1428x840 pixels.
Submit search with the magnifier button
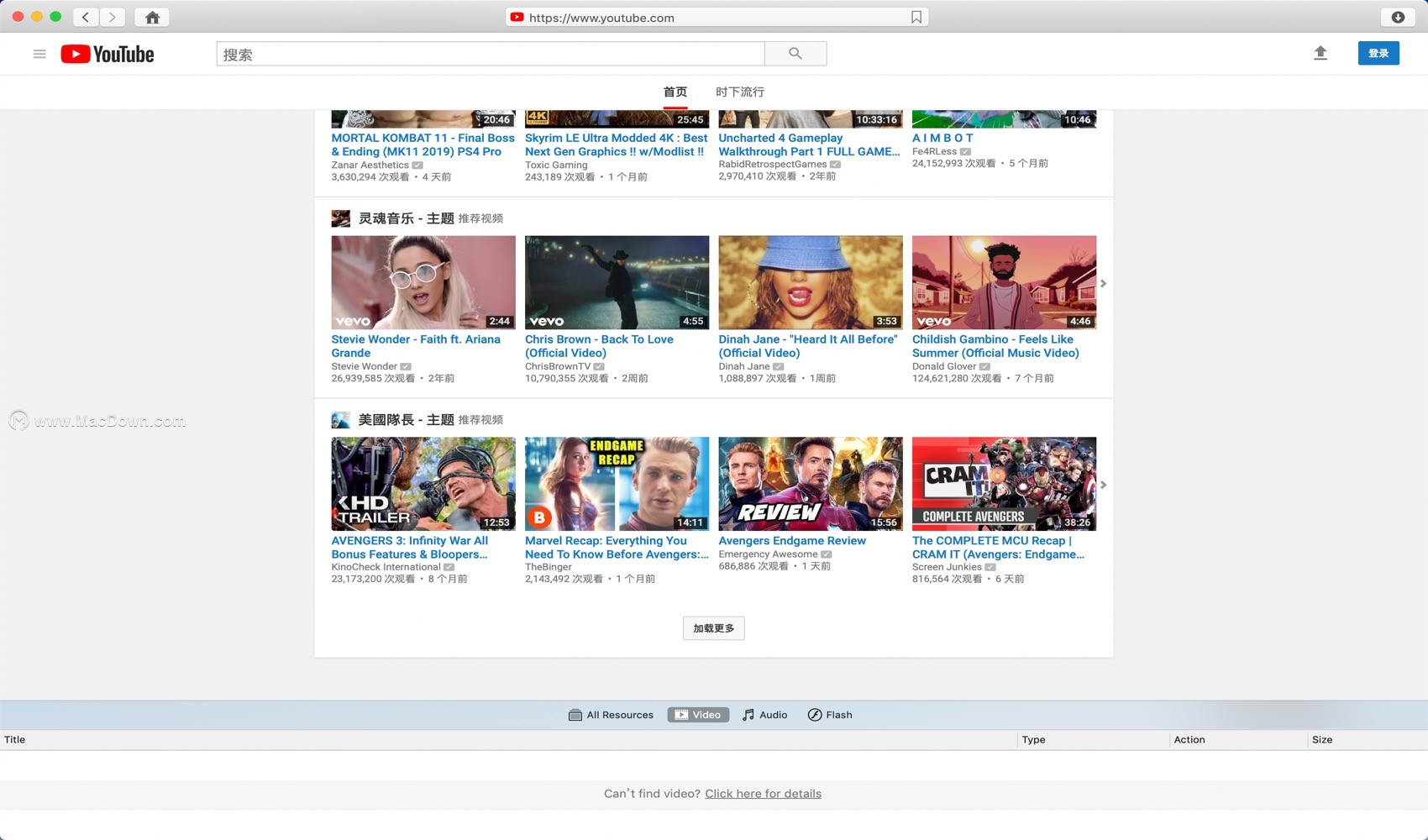pos(795,54)
